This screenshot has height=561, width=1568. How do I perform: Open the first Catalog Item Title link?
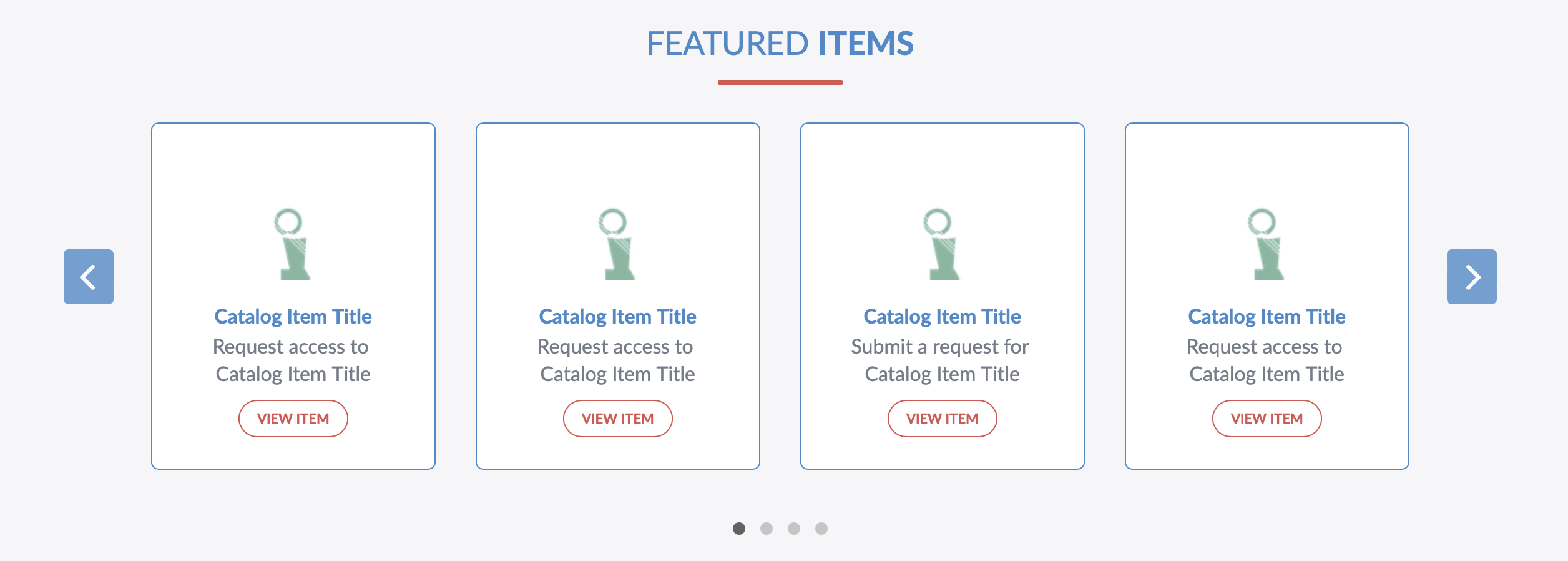click(293, 317)
